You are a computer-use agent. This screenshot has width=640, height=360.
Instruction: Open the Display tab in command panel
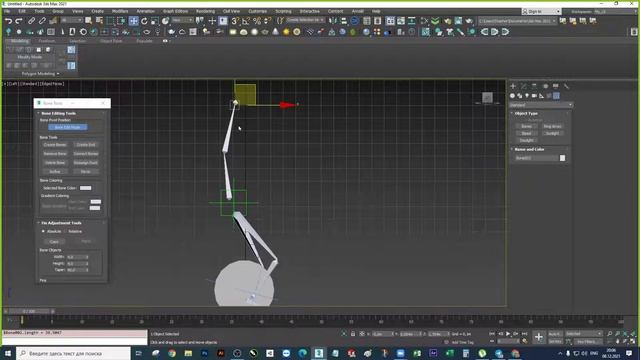point(556,86)
